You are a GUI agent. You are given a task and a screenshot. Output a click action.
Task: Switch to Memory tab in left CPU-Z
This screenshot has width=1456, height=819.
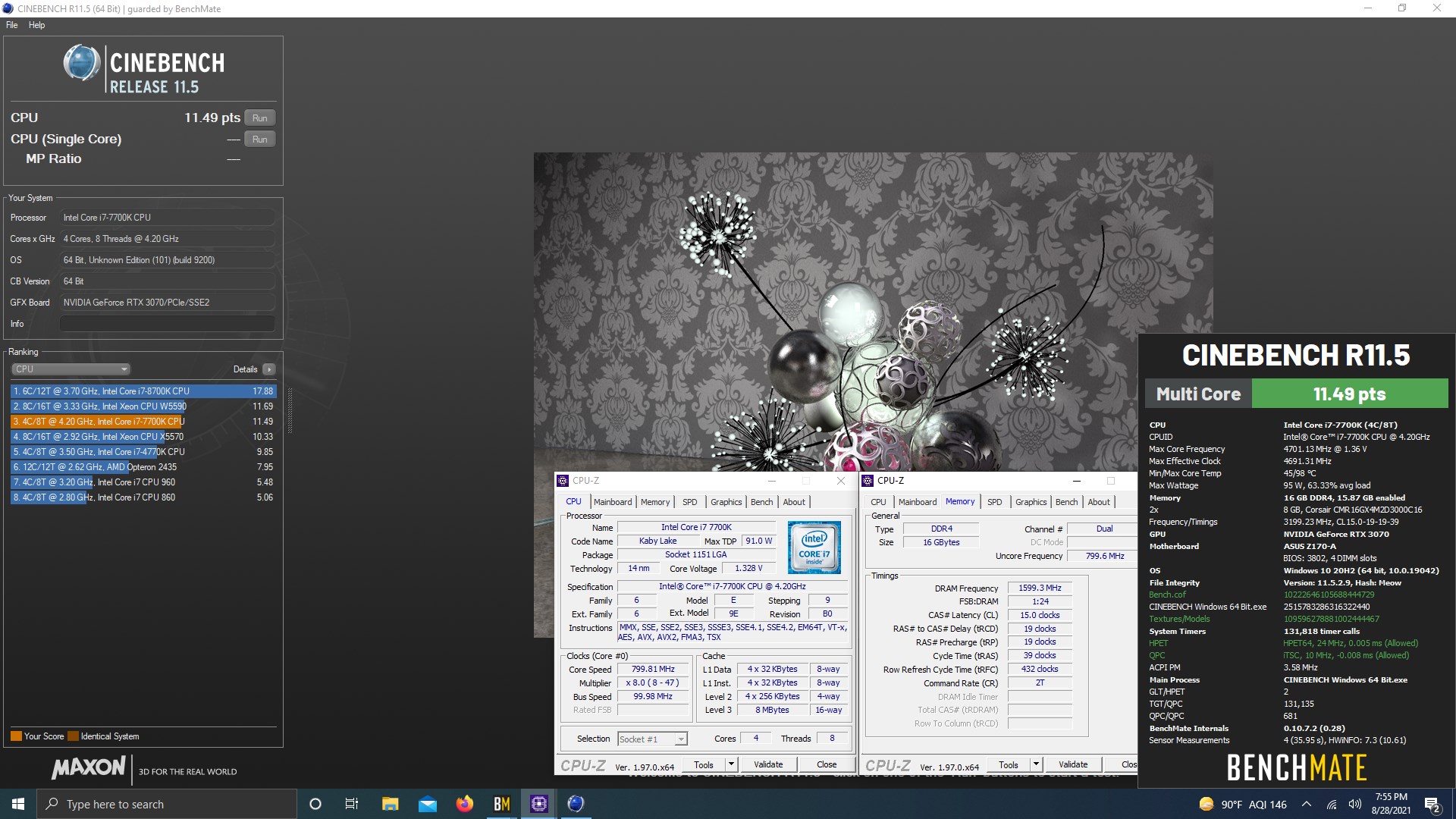click(x=655, y=502)
